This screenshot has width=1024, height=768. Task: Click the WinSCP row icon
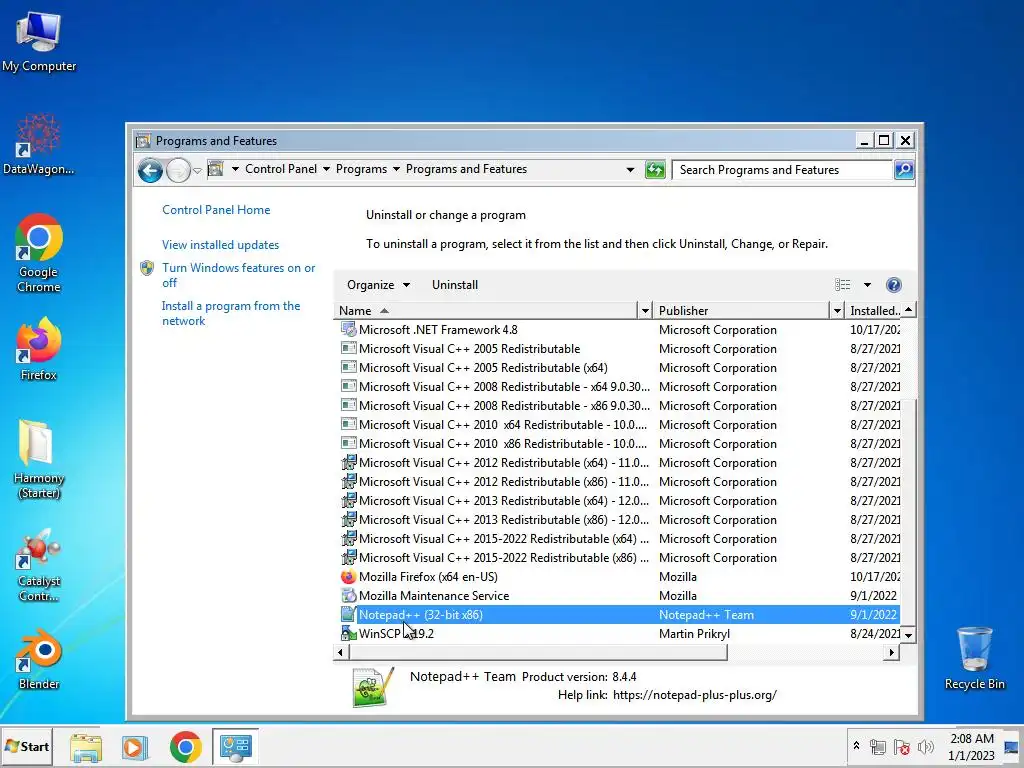349,633
